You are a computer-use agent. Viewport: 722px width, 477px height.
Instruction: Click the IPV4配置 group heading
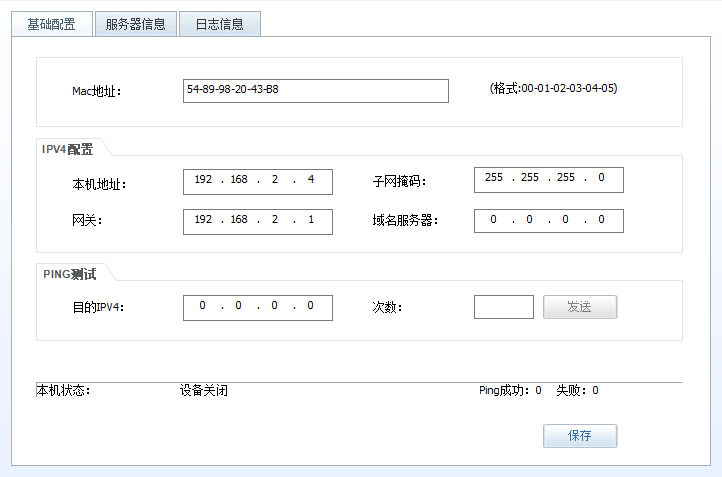tap(68, 149)
